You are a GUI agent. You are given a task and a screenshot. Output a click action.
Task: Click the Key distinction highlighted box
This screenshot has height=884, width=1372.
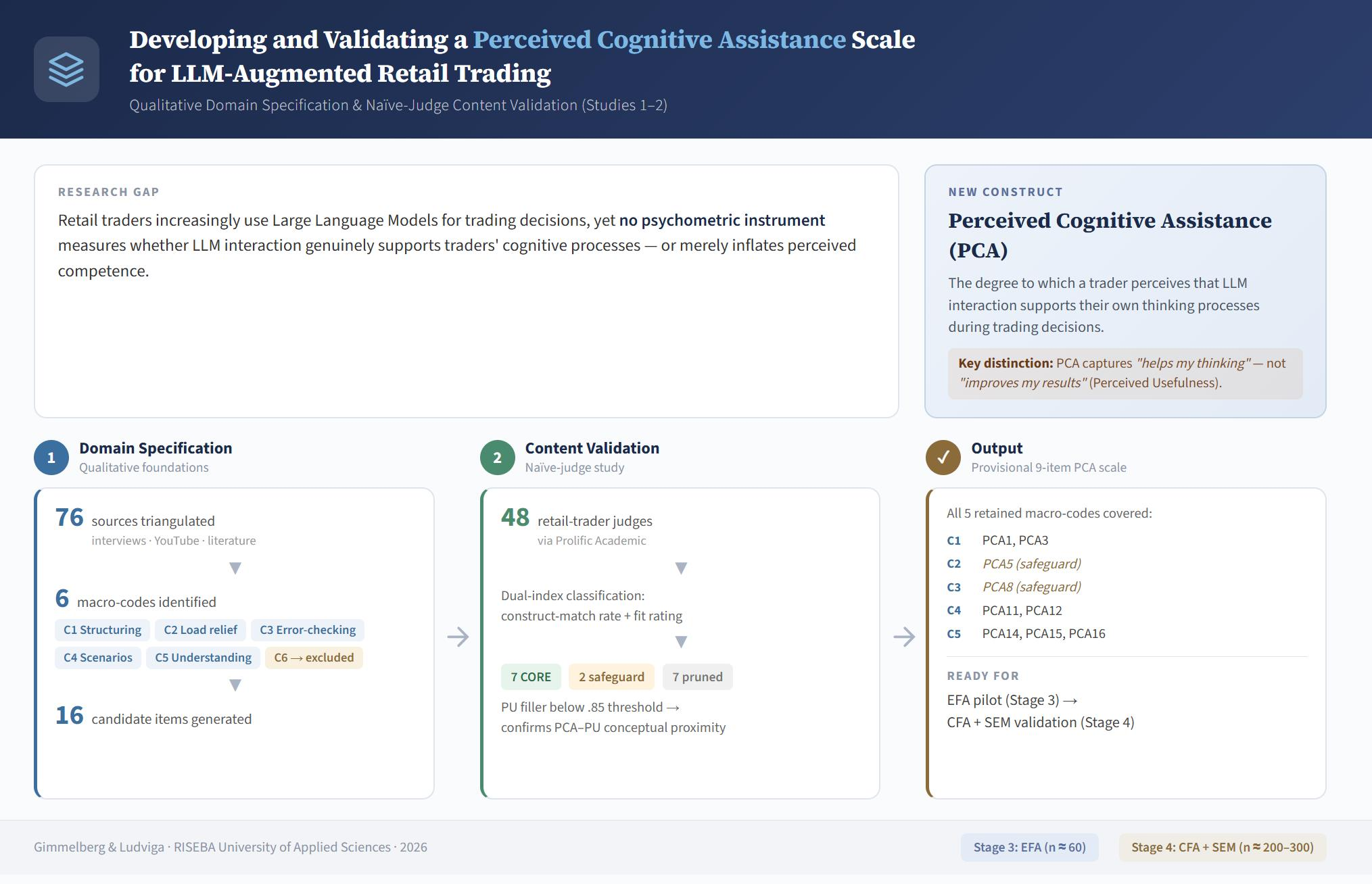tap(1125, 373)
